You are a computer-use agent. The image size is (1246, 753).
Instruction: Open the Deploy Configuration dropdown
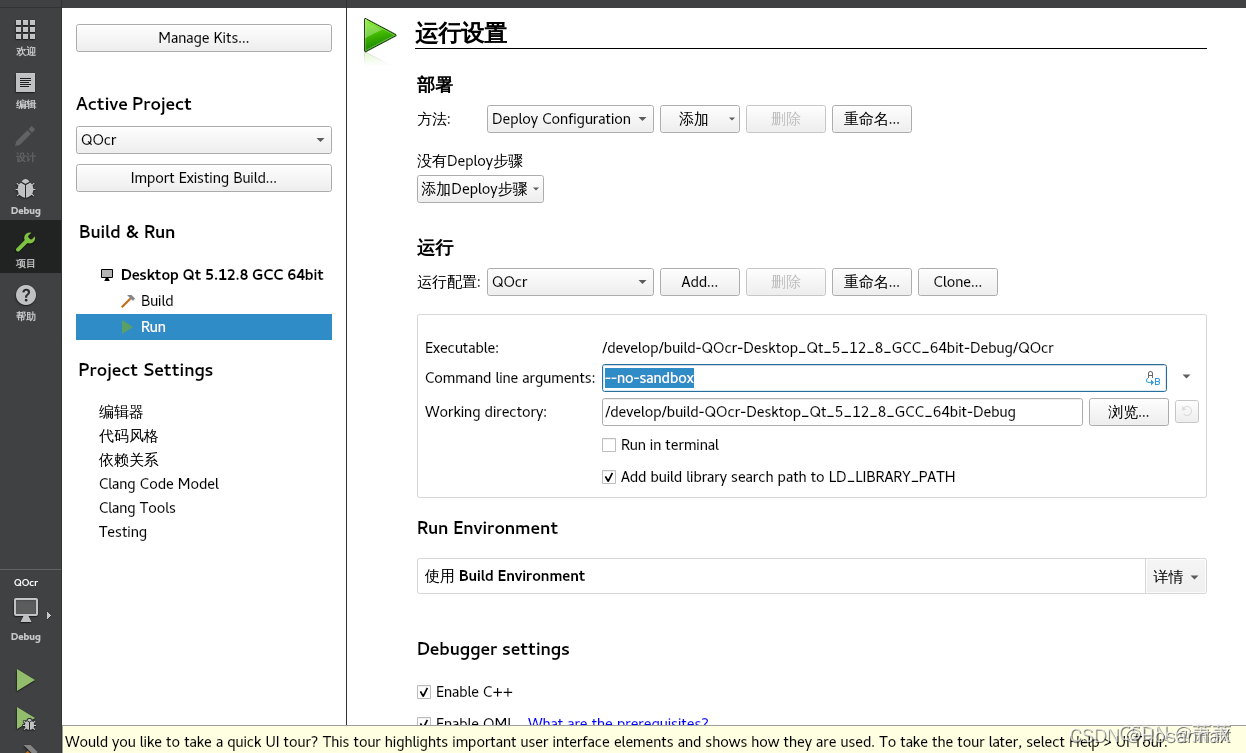(569, 118)
